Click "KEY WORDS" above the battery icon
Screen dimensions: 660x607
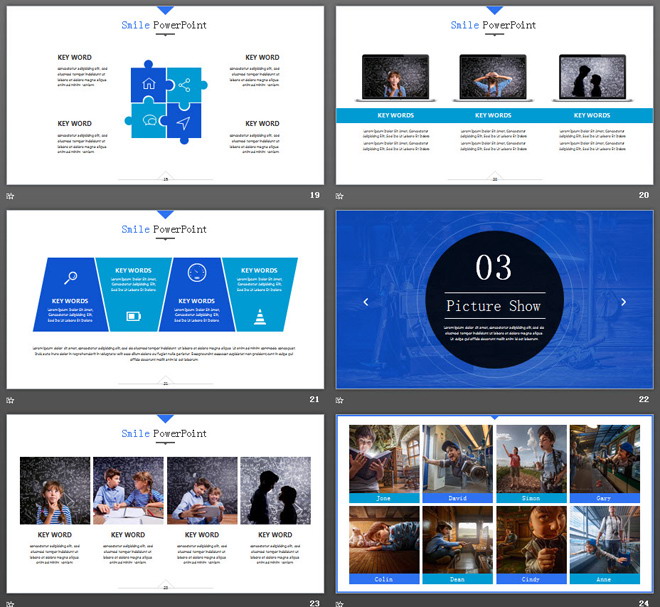[x=133, y=270]
